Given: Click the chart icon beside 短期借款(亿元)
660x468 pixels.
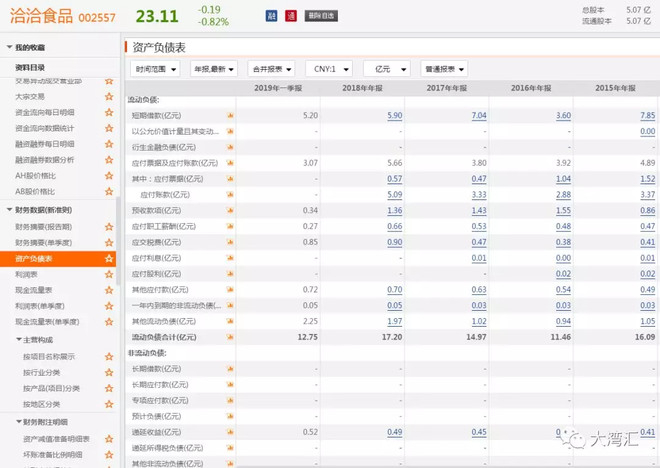Looking at the screenshot, I should [x=230, y=115].
